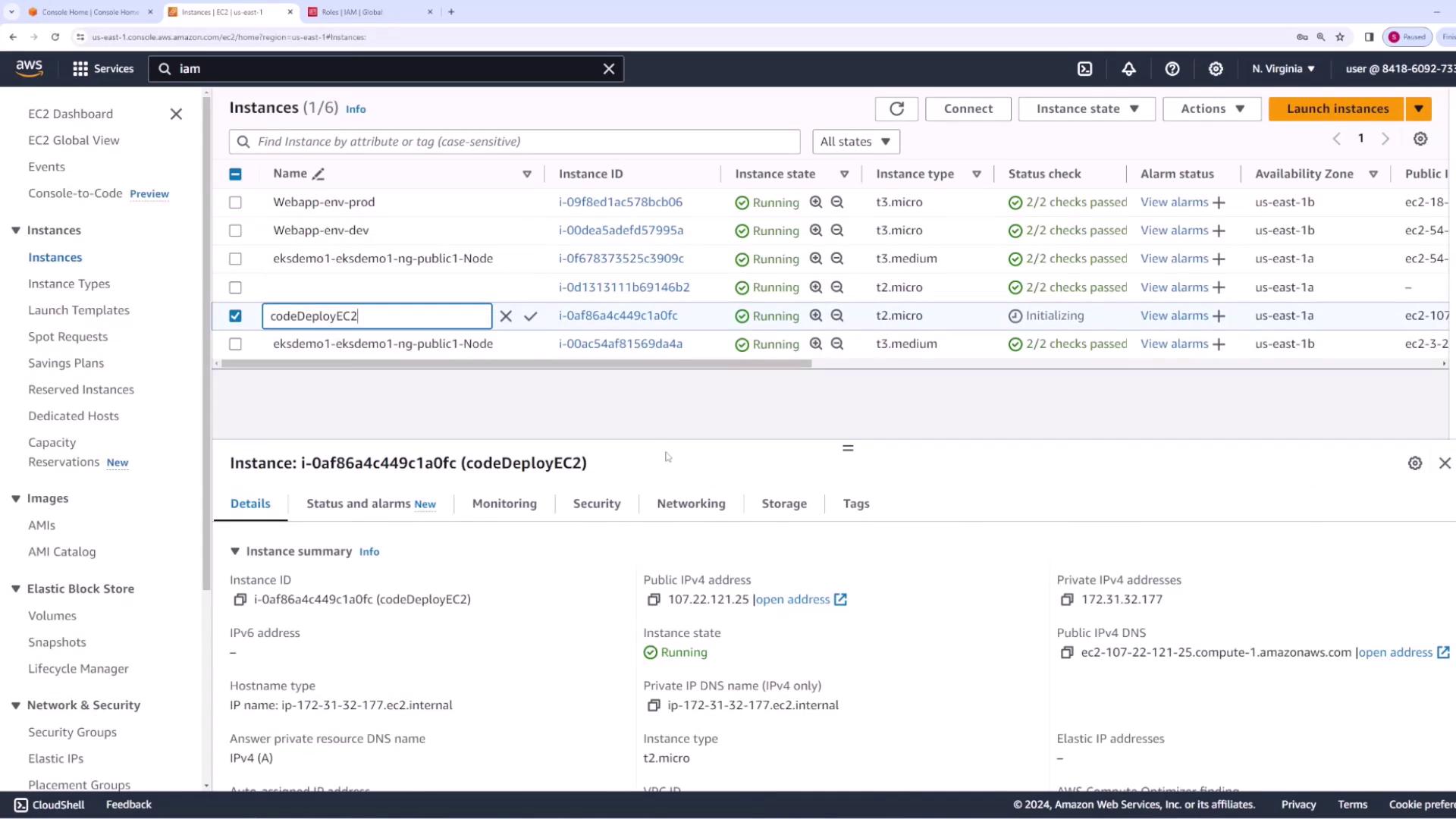This screenshot has height=819, width=1456.
Task: Cancel name edit with the X icon
Action: click(506, 316)
